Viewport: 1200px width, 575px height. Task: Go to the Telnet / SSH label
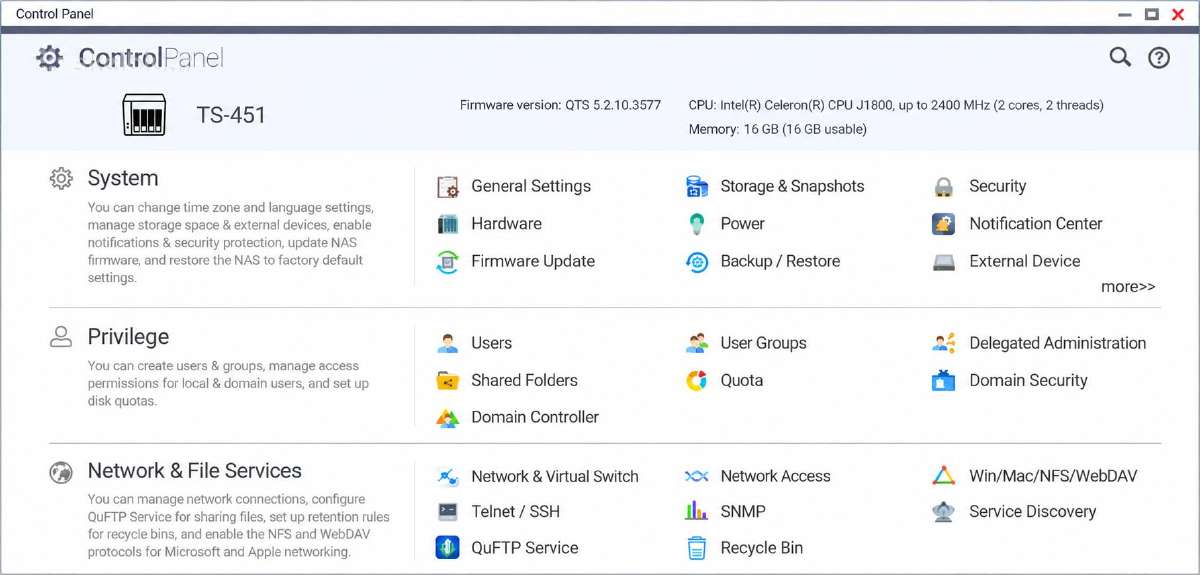coord(516,512)
